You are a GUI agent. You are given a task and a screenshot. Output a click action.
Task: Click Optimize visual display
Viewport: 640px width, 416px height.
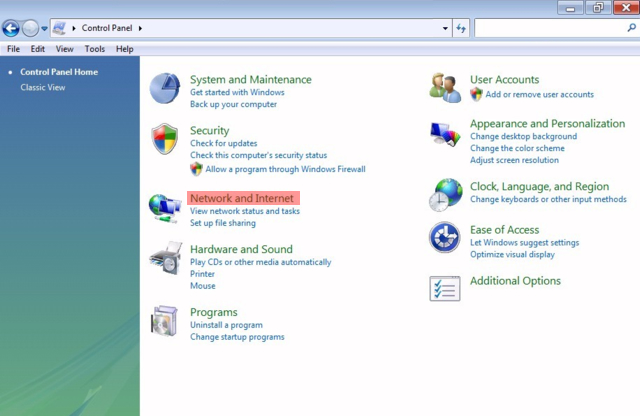tap(512, 254)
